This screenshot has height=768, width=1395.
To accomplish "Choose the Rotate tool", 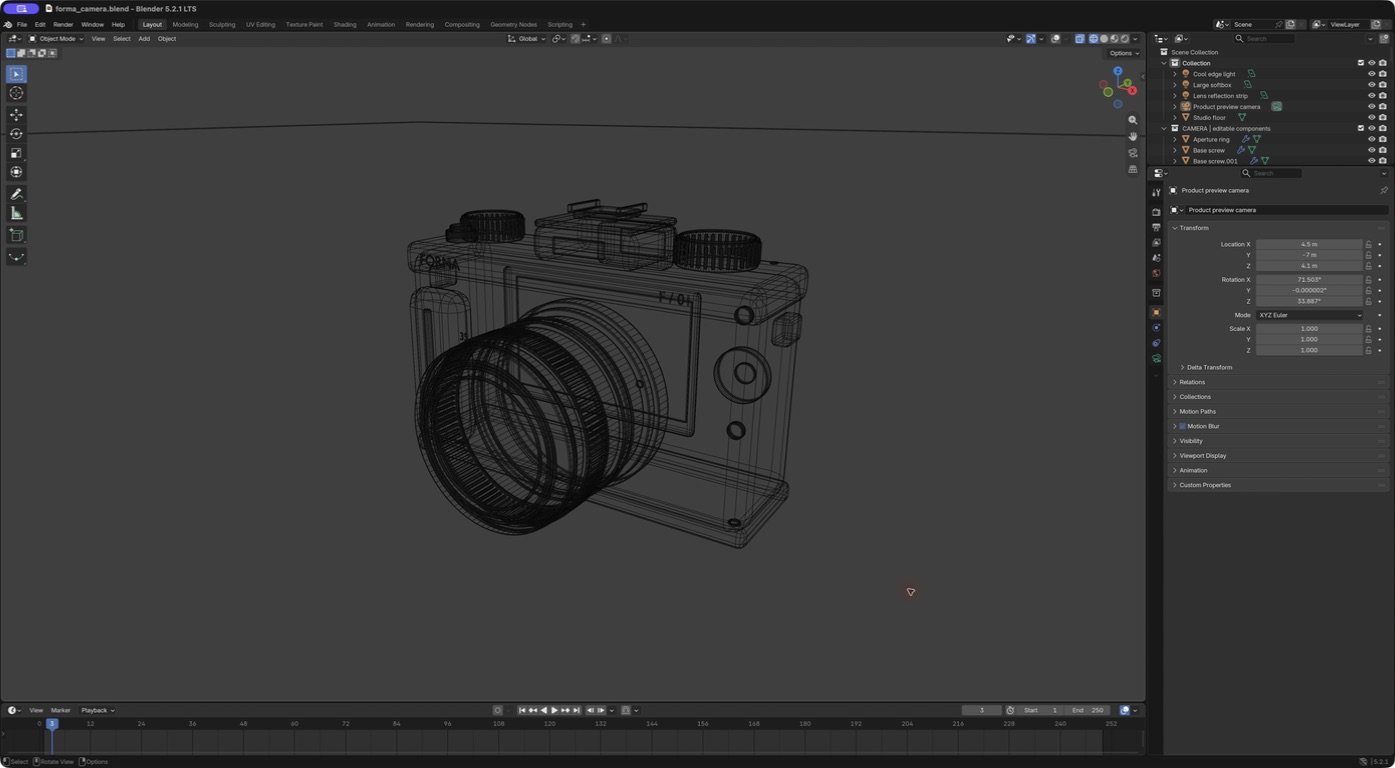I will click(16, 134).
